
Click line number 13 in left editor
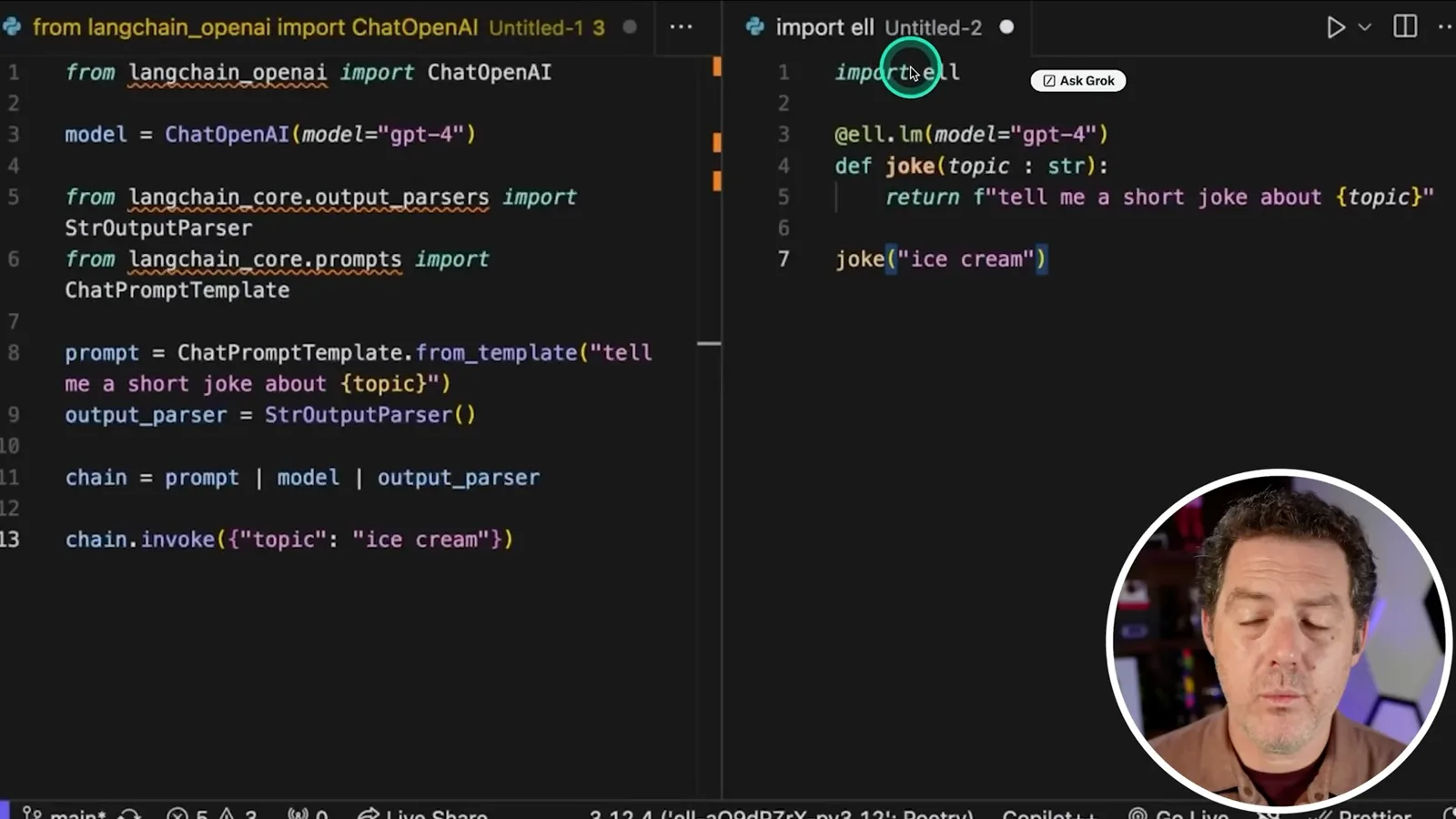[10, 540]
